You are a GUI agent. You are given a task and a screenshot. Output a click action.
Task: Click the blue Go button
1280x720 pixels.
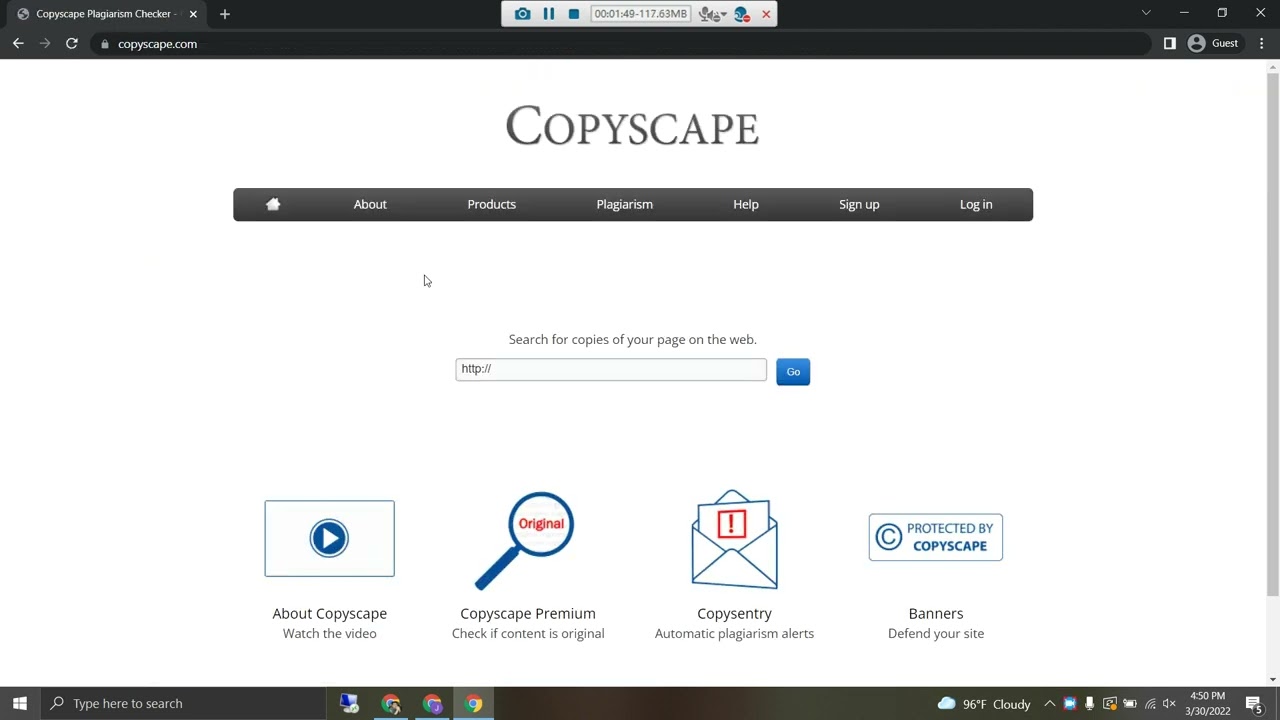tap(793, 372)
